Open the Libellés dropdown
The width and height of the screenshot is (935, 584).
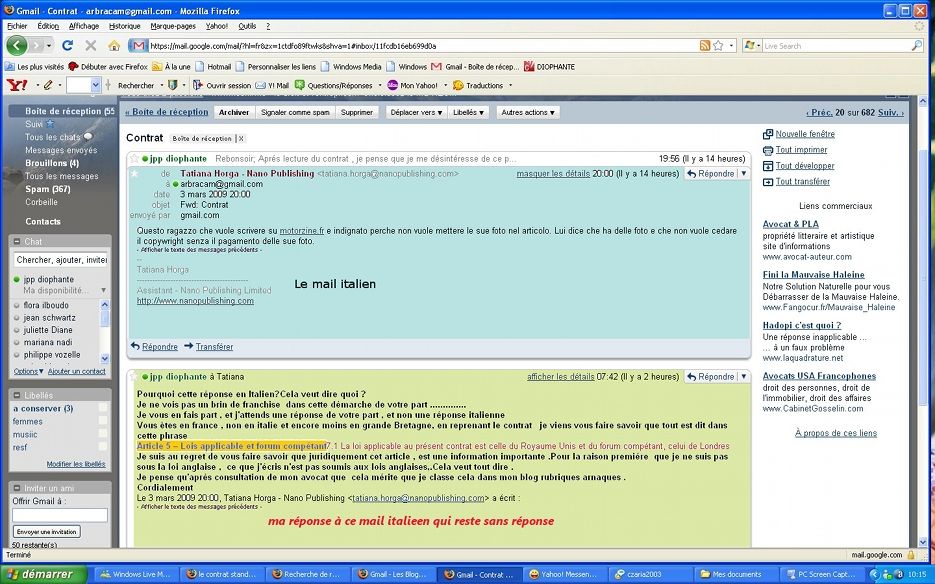coord(468,112)
